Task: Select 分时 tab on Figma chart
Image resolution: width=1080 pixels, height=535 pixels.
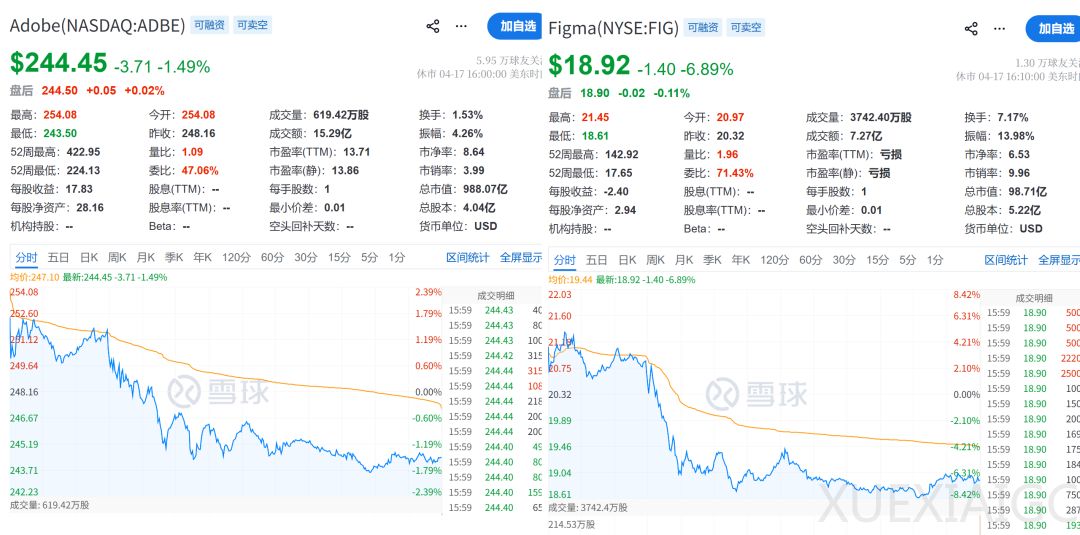Action: point(564,260)
